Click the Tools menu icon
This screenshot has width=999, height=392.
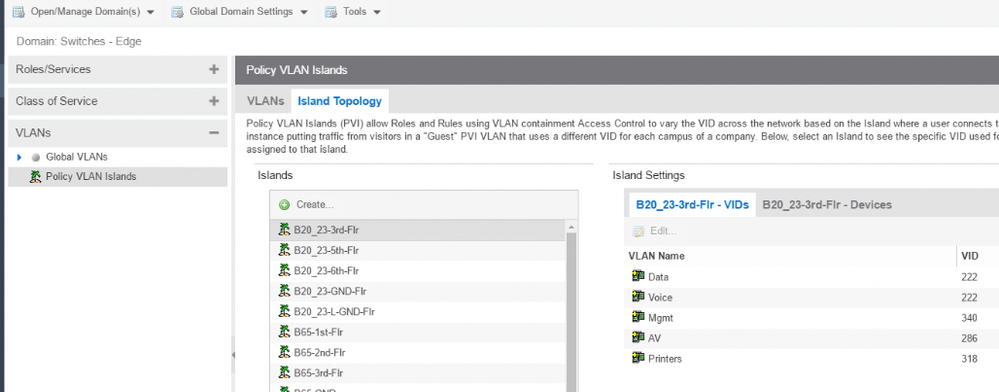[331, 11]
